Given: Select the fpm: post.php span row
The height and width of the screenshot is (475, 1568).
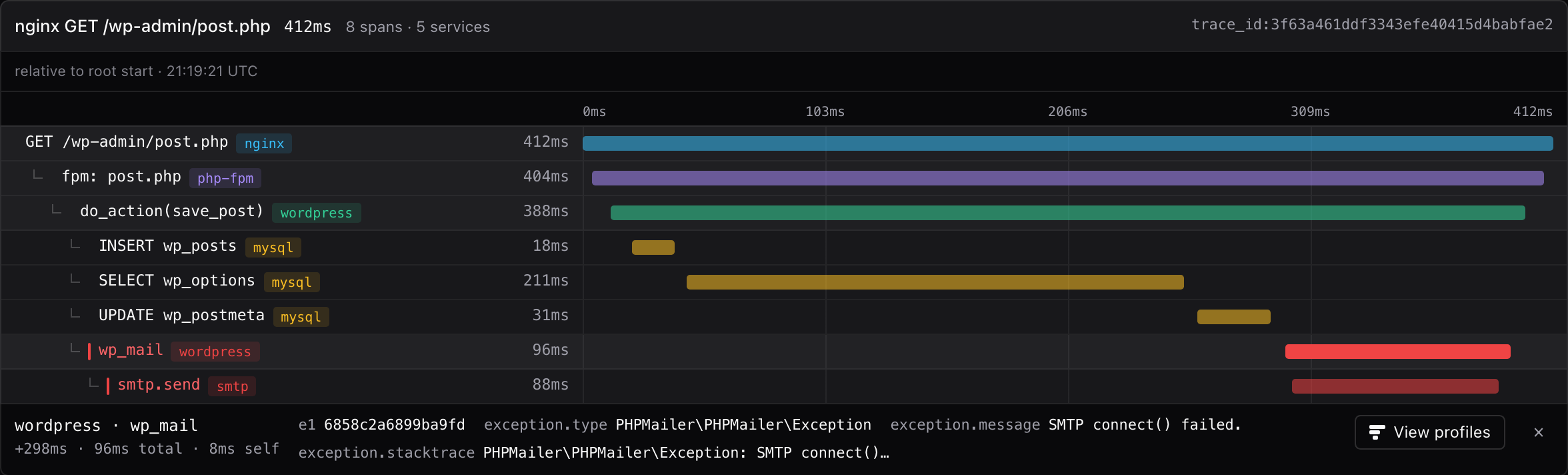Looking at the screenshot, I should [x=784, y=177].
